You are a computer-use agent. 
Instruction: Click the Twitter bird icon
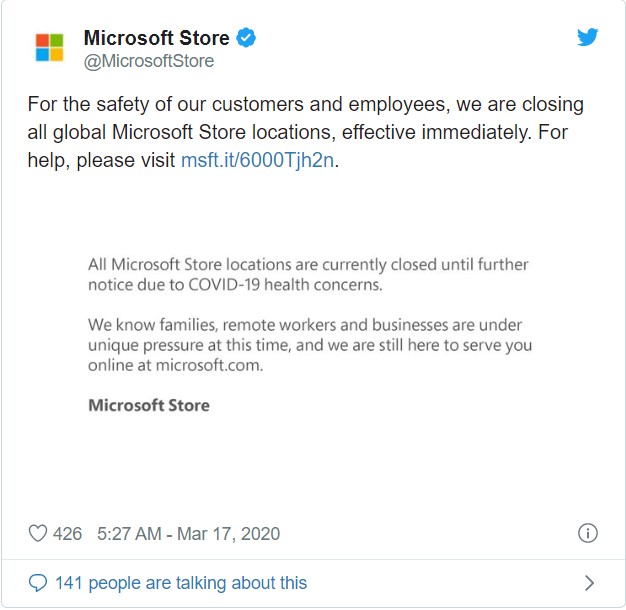coord(587,37)
